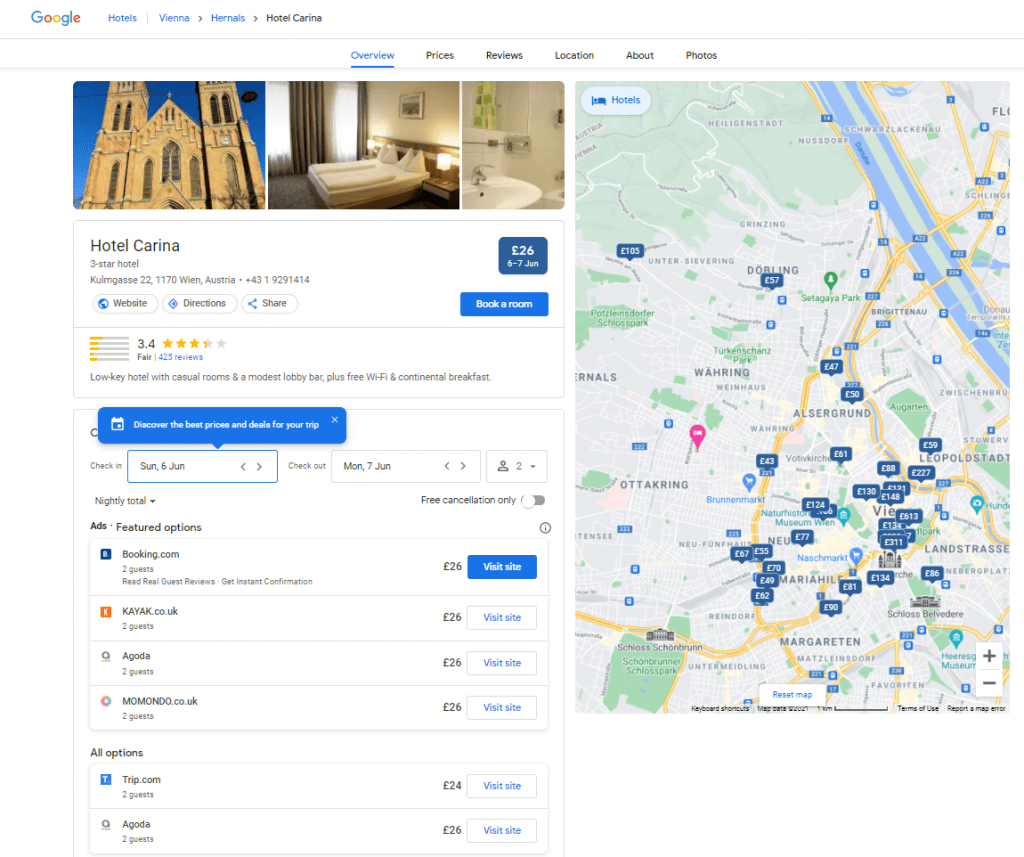The width and height of the screenshot is (1024, 857).
Task: Open the Nightly total dropdown
Action: point(123,500)
